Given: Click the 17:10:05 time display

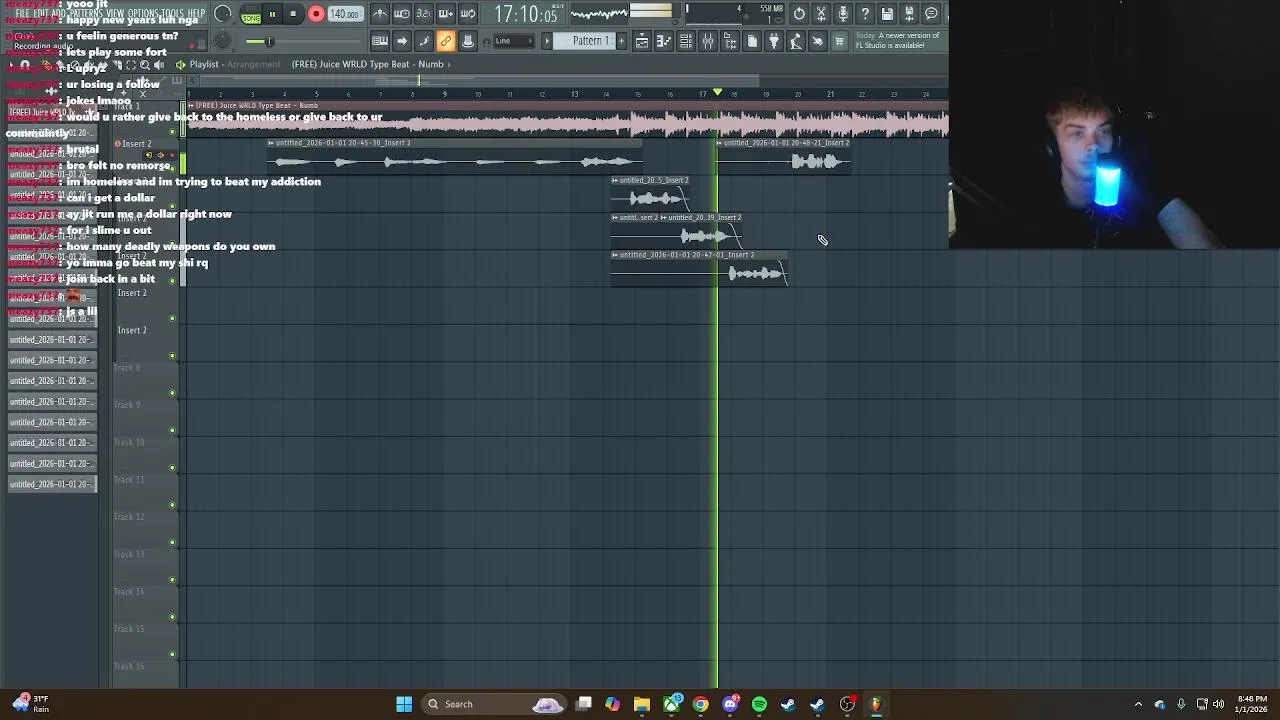Looking at the screenshot, I should click(525, 14).
